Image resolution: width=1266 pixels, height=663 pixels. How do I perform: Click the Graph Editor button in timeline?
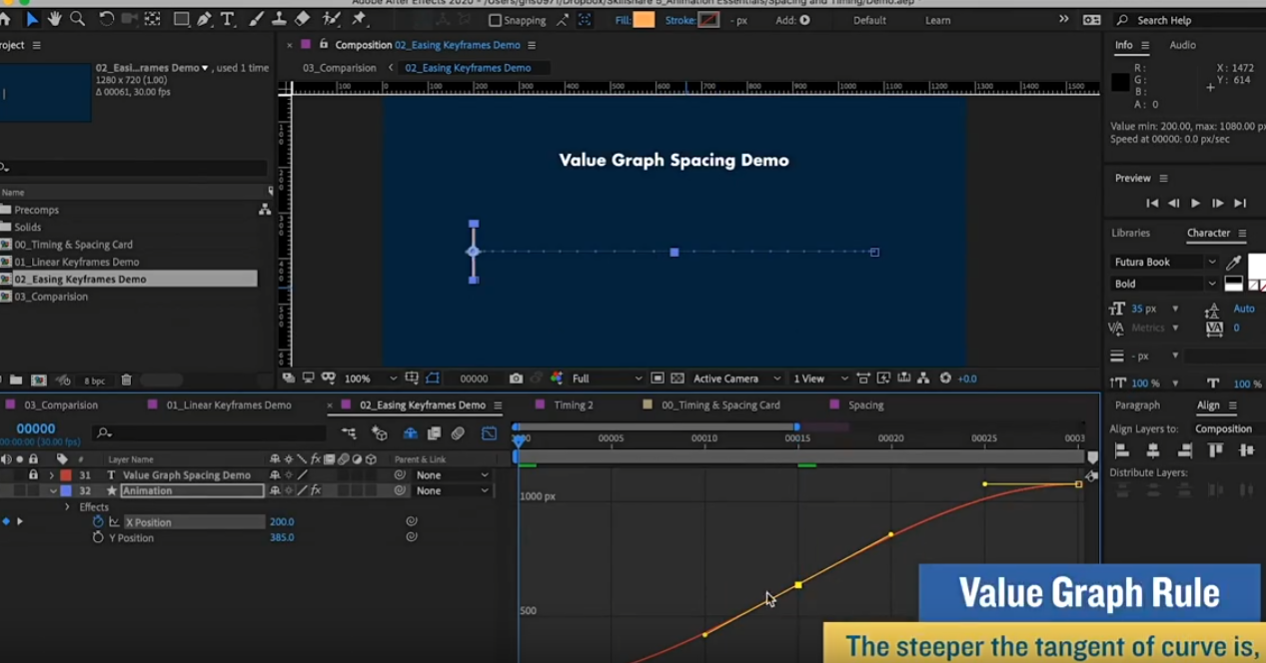(489, 433)
